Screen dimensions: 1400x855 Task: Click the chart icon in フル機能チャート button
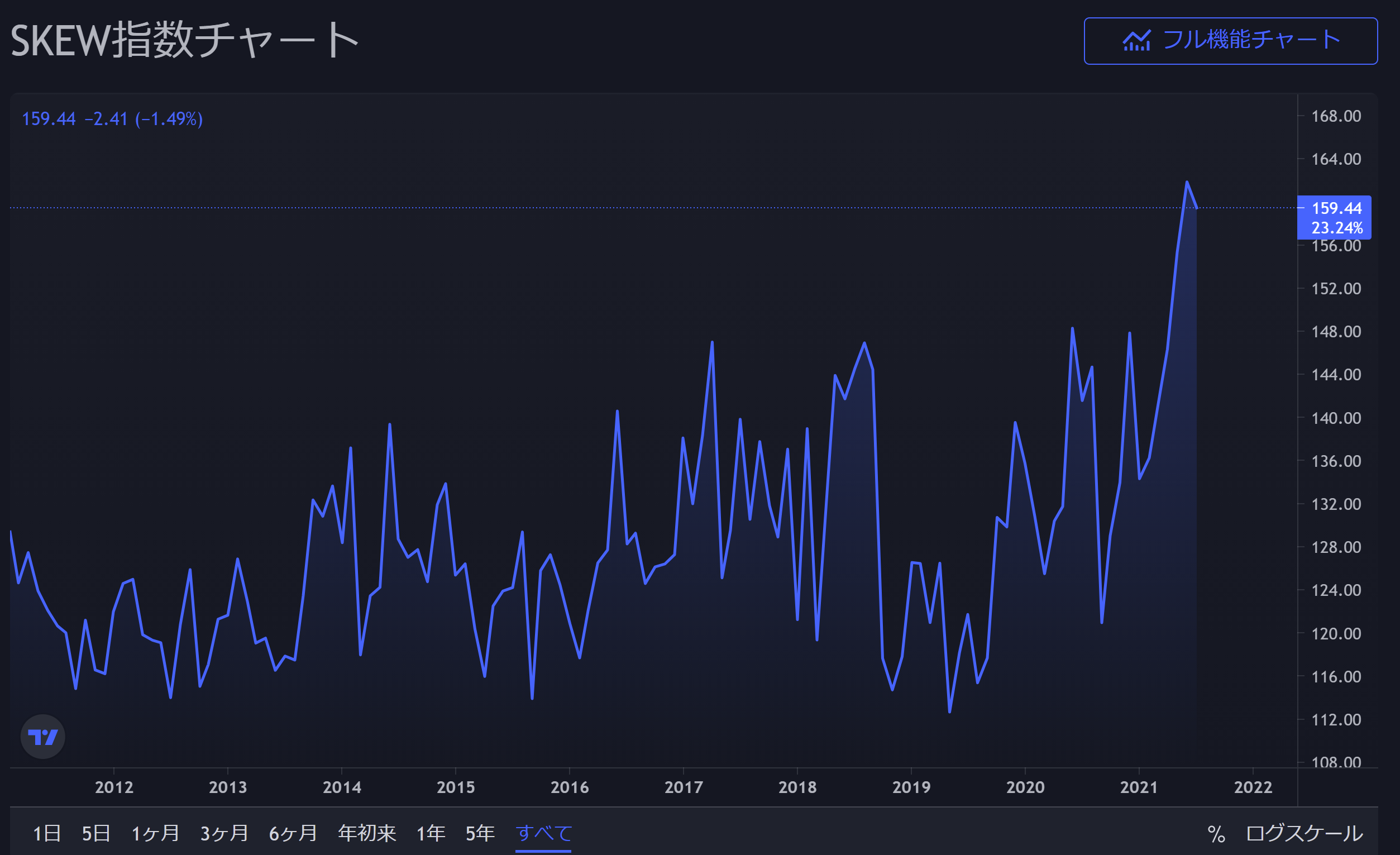pos(1136,41)
